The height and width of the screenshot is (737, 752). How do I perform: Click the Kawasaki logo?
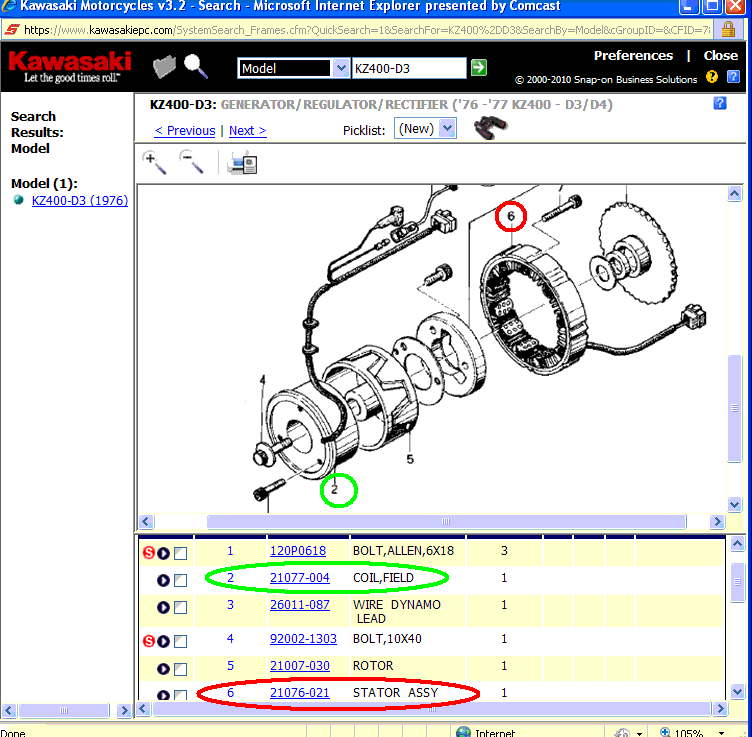(x=70, y=67)
